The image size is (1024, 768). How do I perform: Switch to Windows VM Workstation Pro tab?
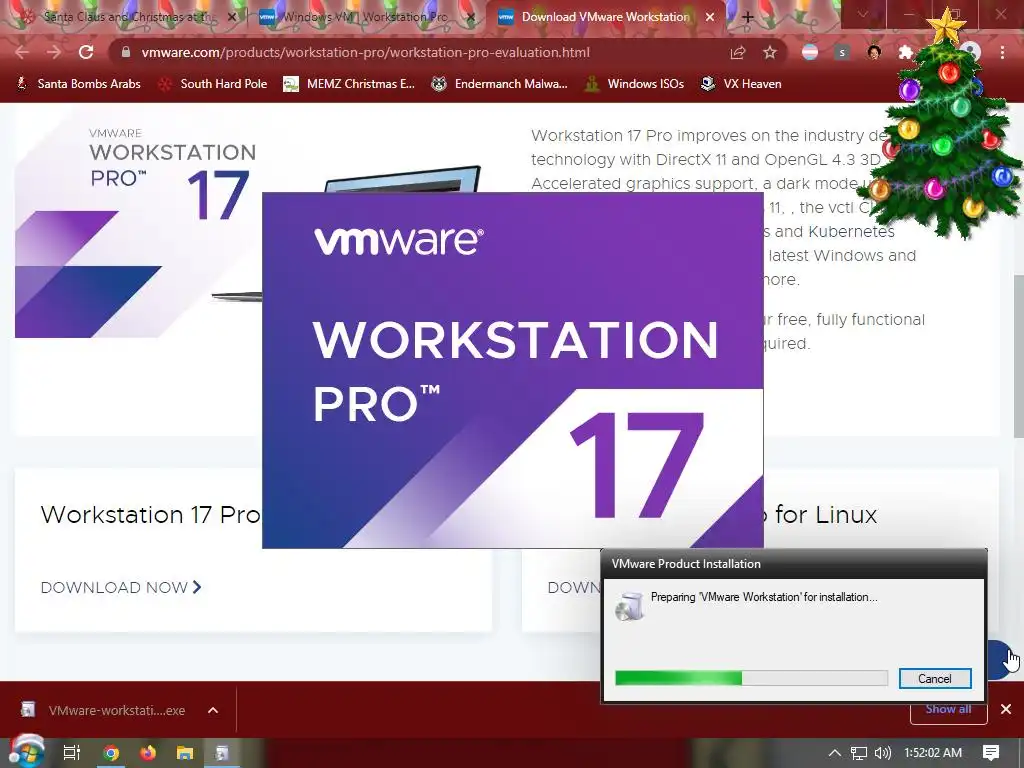pyautogui.click(x=366, y=18)
